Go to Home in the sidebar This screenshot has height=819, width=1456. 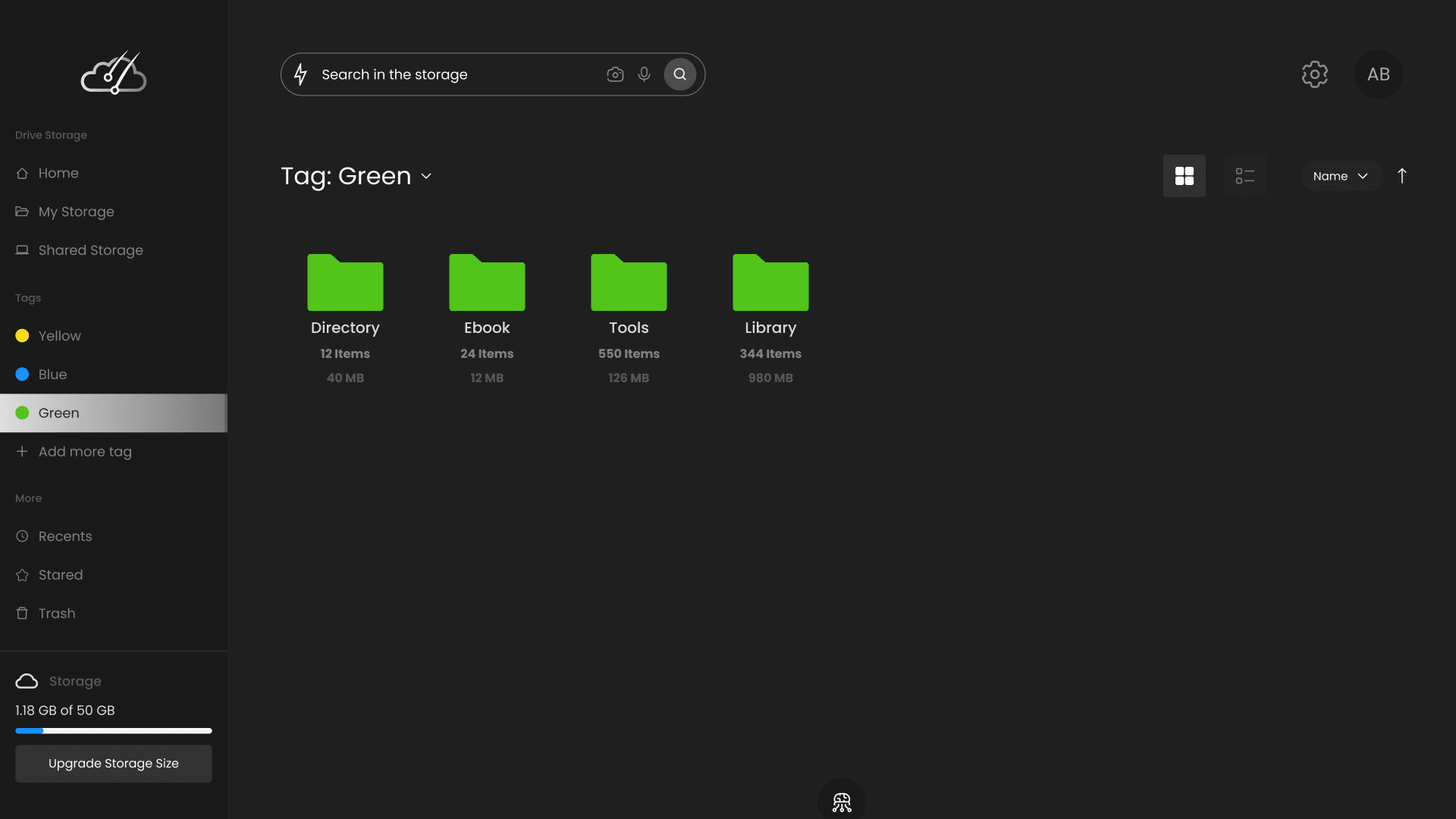pyautogui.click(x=114, y=173)
